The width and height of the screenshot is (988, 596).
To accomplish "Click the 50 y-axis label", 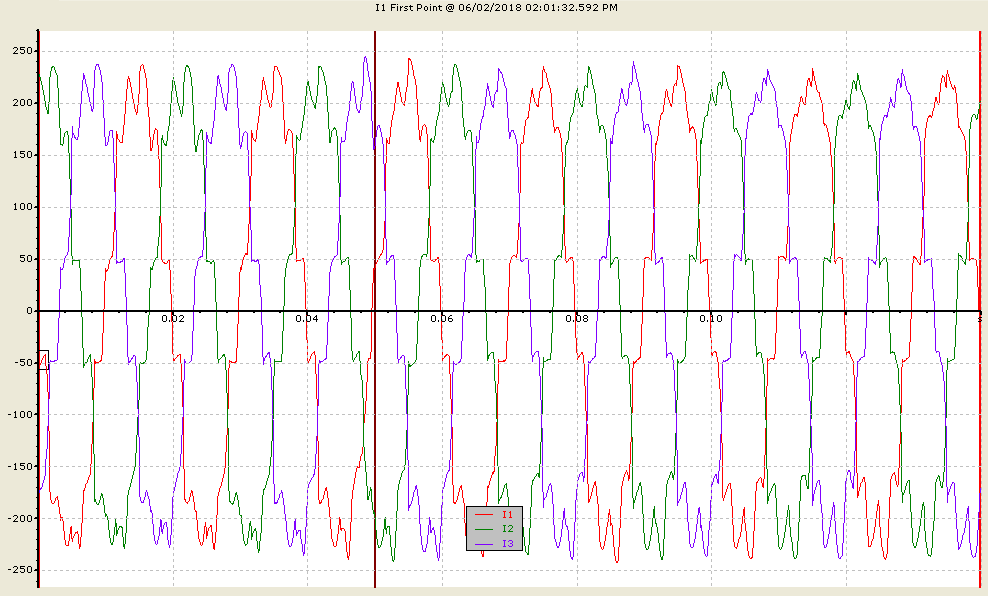I will tap(25, 259).
